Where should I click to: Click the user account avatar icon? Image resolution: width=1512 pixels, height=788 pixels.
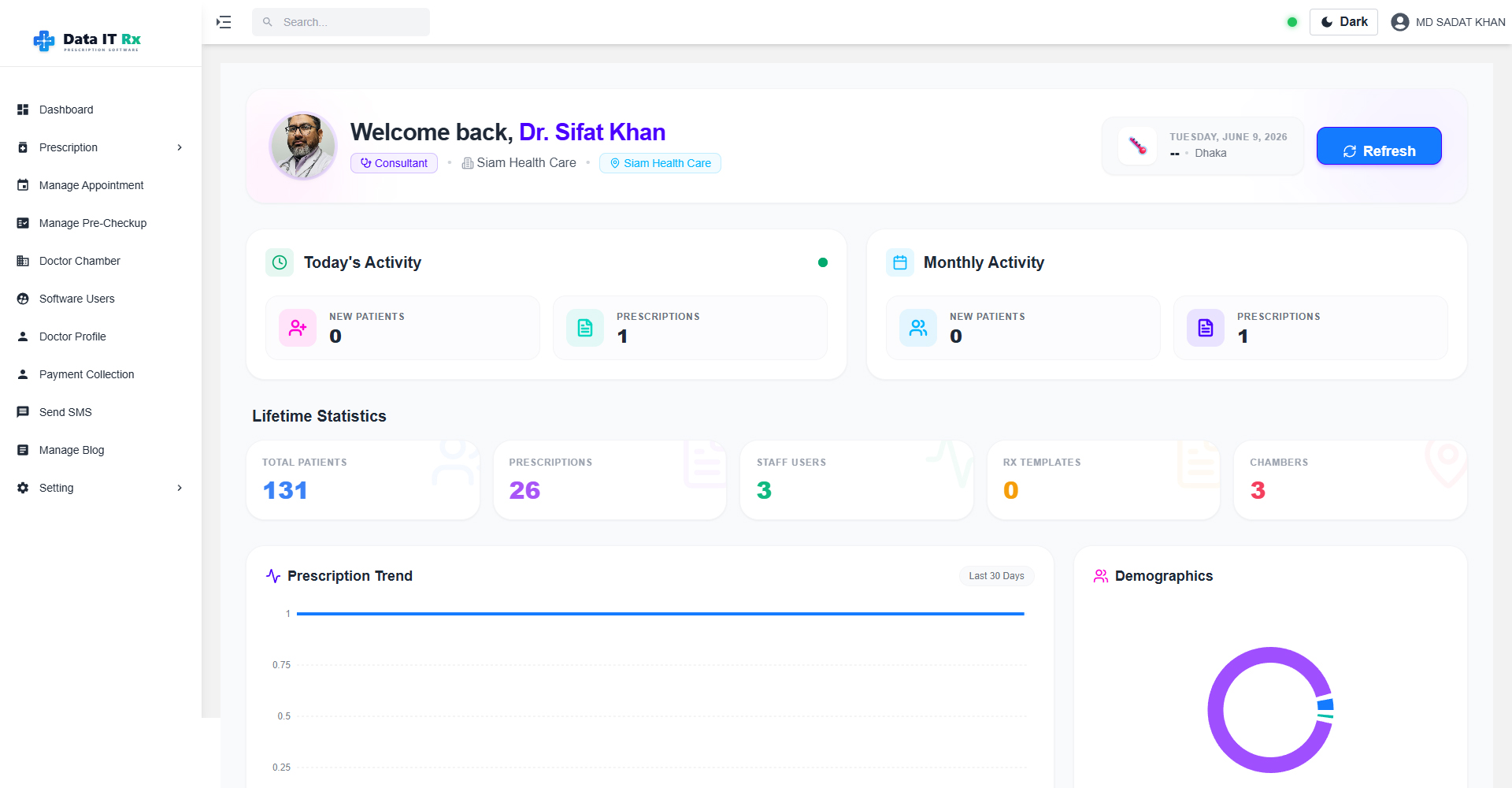point(1399,22)
